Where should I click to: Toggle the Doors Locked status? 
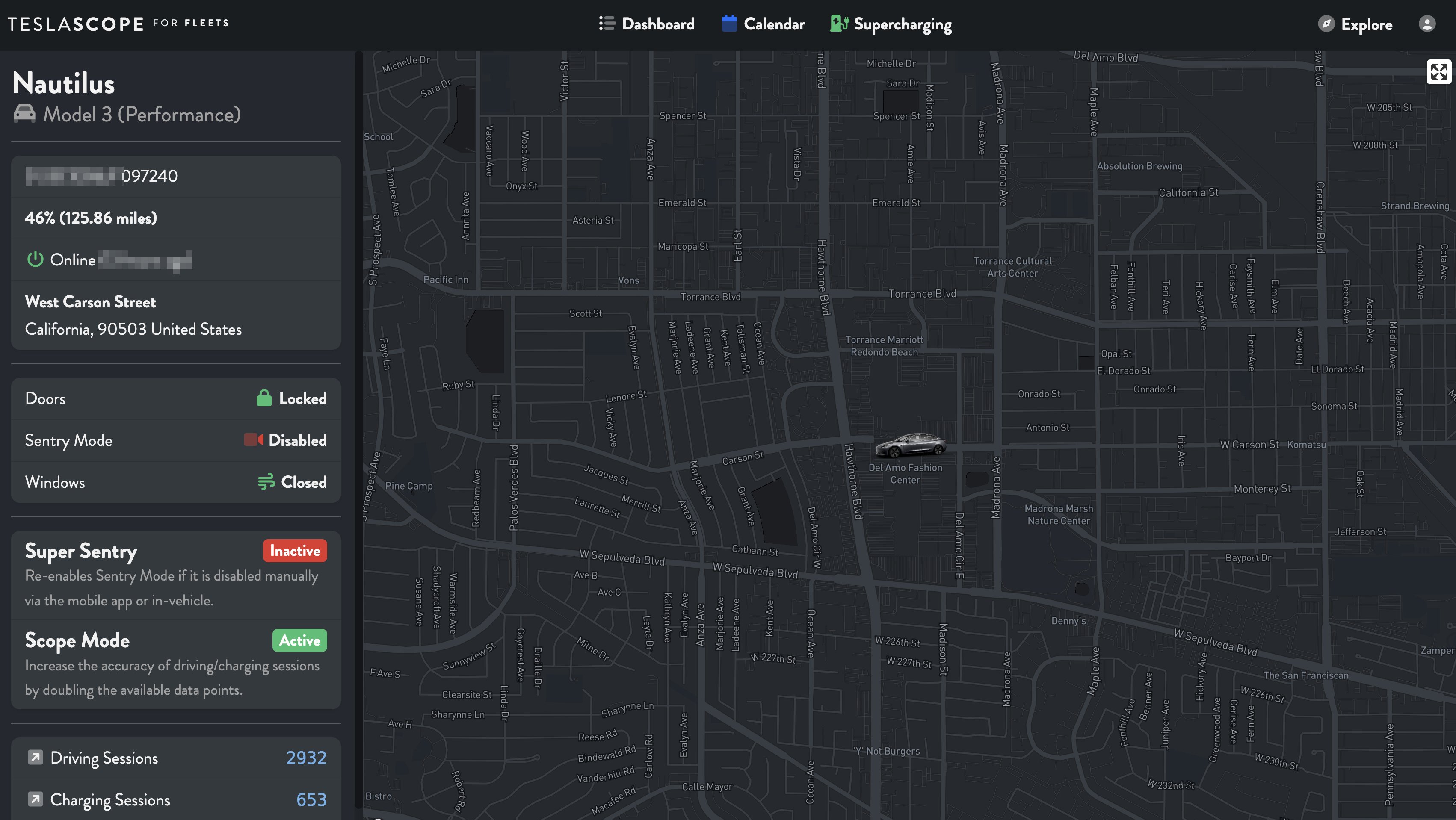point(292,398)
